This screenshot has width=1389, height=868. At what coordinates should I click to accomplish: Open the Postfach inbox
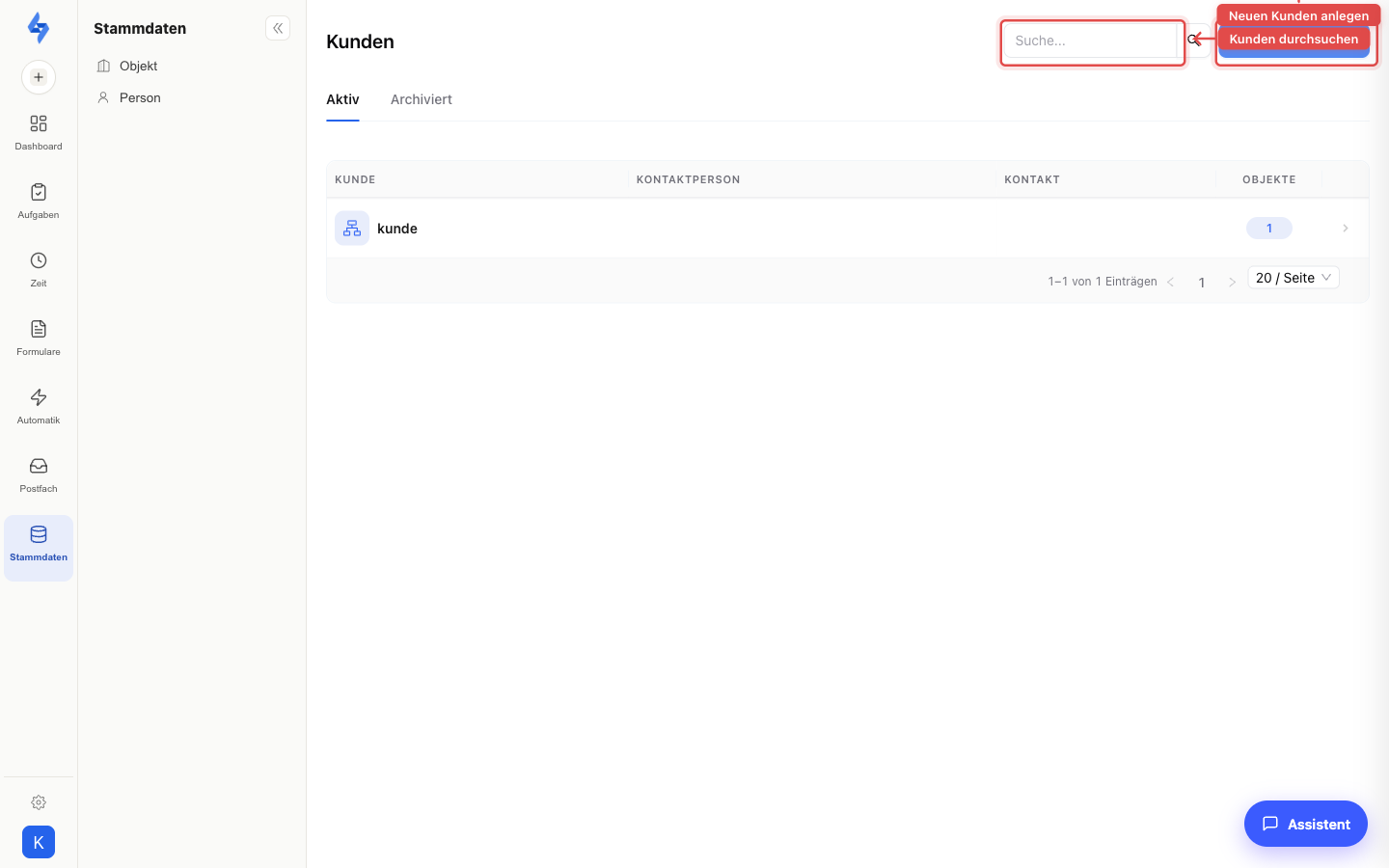tap(39, 475)
